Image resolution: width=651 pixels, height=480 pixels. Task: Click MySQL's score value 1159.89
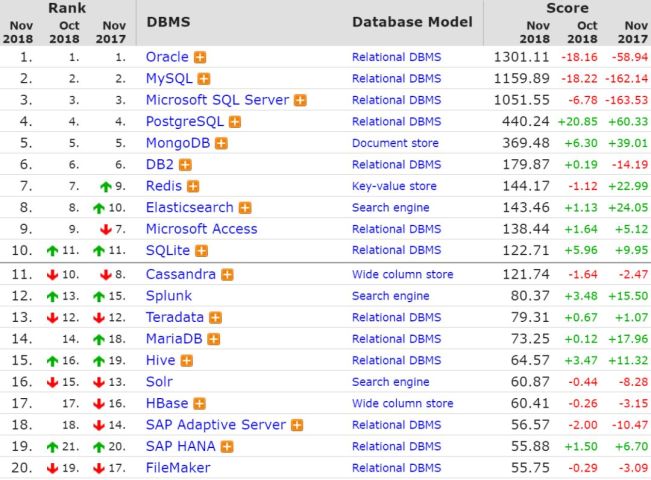521,79
